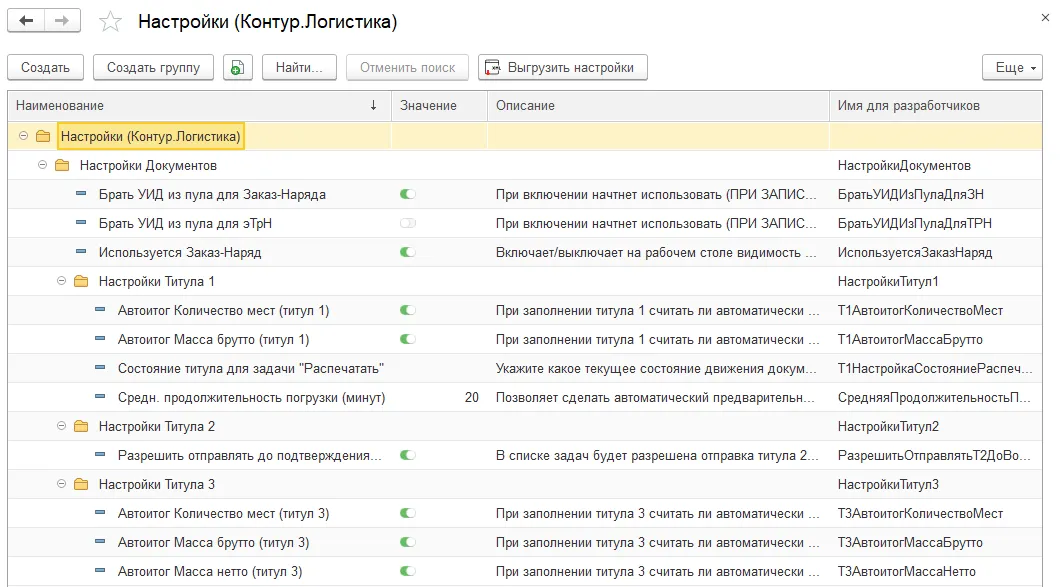Click description starting "Включает/выключает на рабочем столе"
The height and width of the screenshot is (587, 1060).
[656, 253]
